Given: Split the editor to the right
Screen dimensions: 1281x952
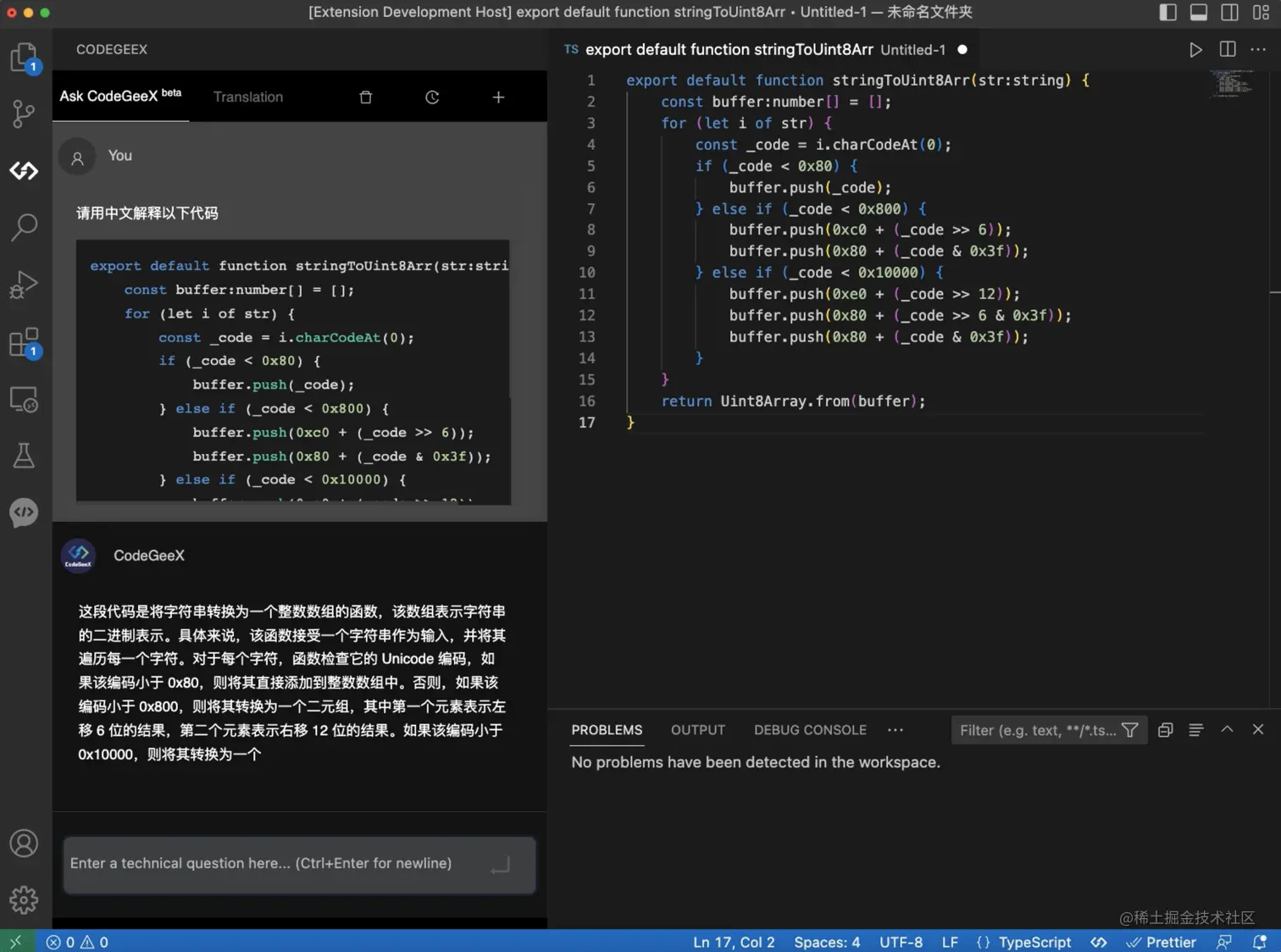Looking at the screenshot, I should pos(1228,49).
